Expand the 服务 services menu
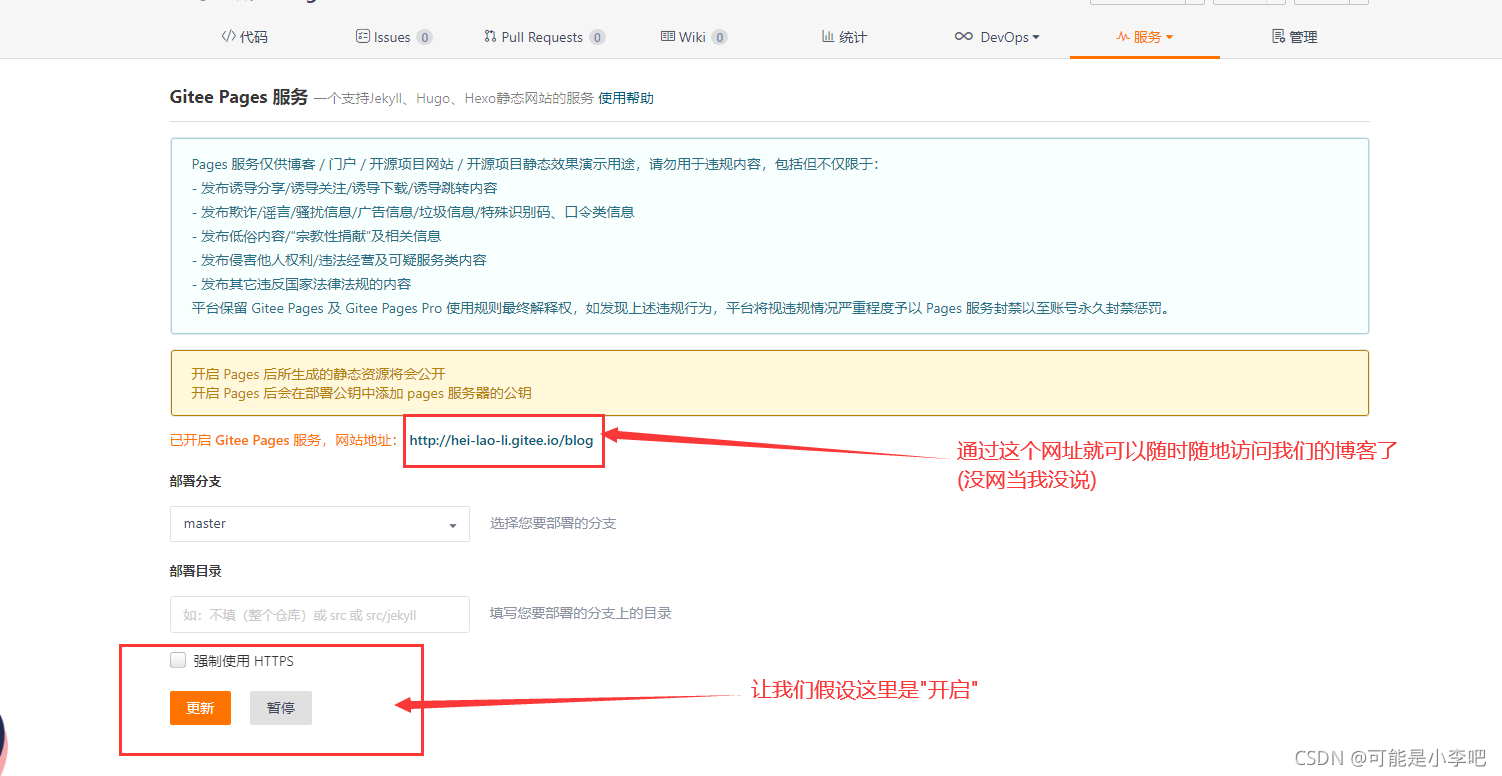 tap(1145, 37)
